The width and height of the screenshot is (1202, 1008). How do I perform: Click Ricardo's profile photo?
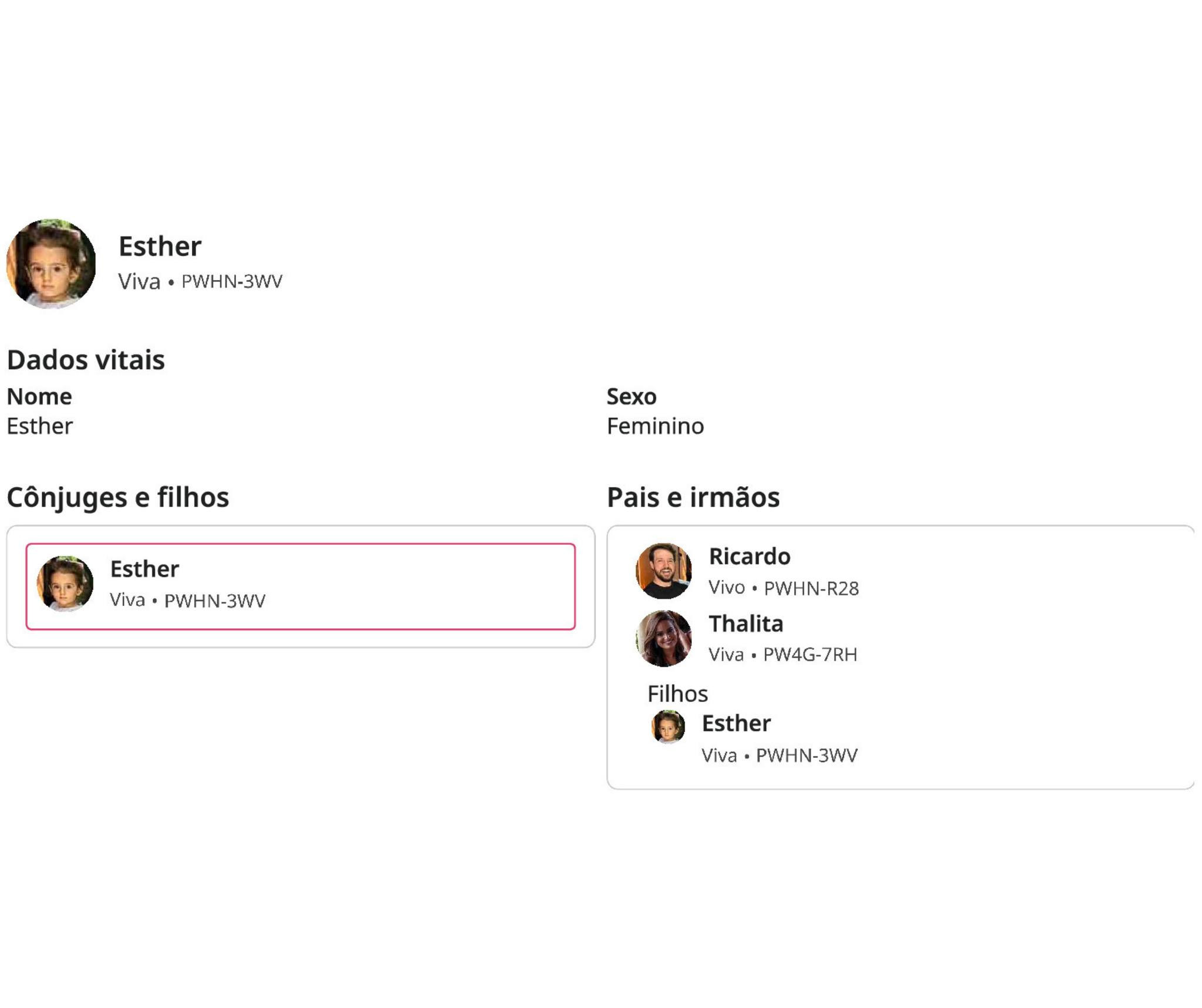point(664,571)
